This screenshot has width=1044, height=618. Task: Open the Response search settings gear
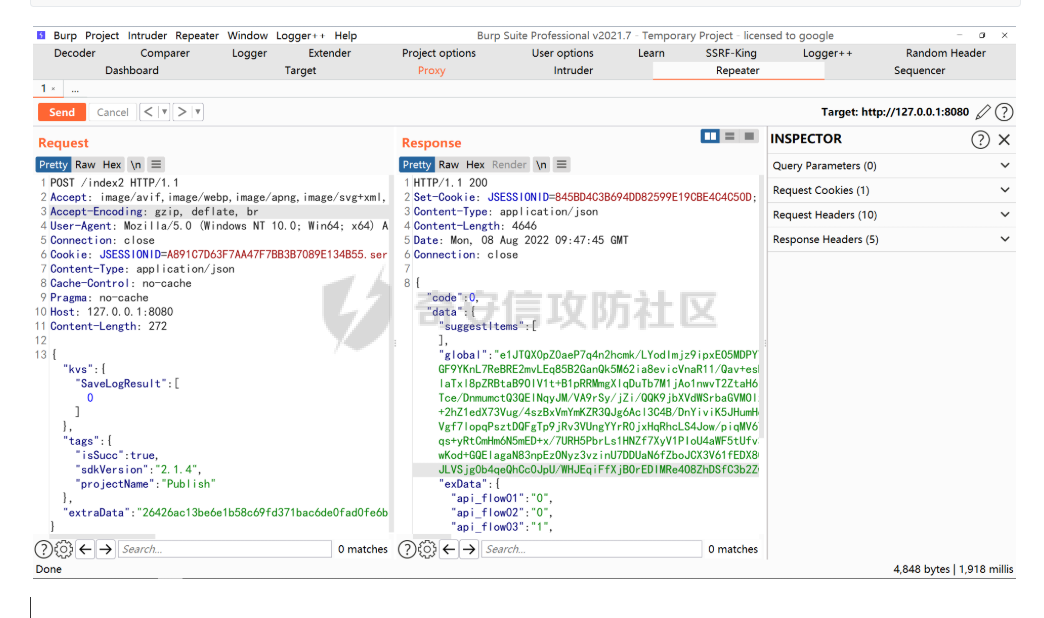pyautogui.click(x=427, y=549)
